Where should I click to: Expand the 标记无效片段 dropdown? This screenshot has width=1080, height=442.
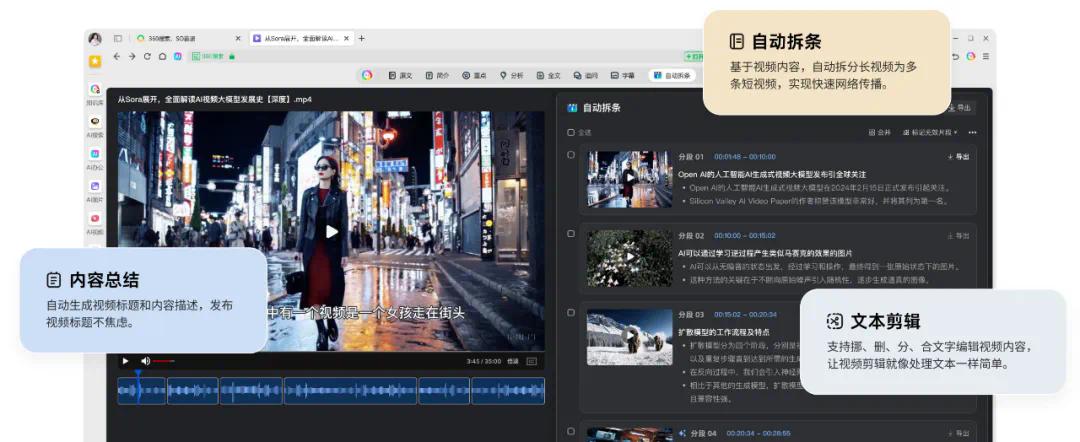pos(930,132)
